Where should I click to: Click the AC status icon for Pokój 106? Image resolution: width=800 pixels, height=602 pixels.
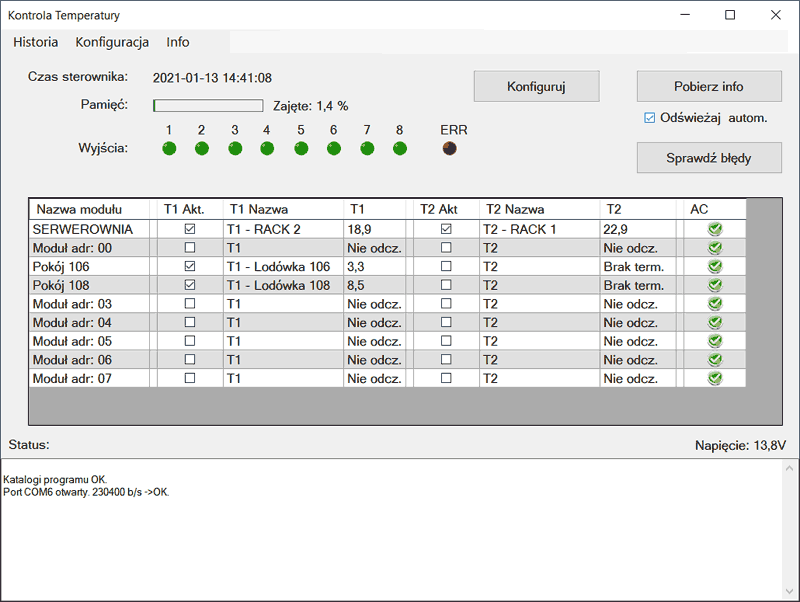coord(714,267)
